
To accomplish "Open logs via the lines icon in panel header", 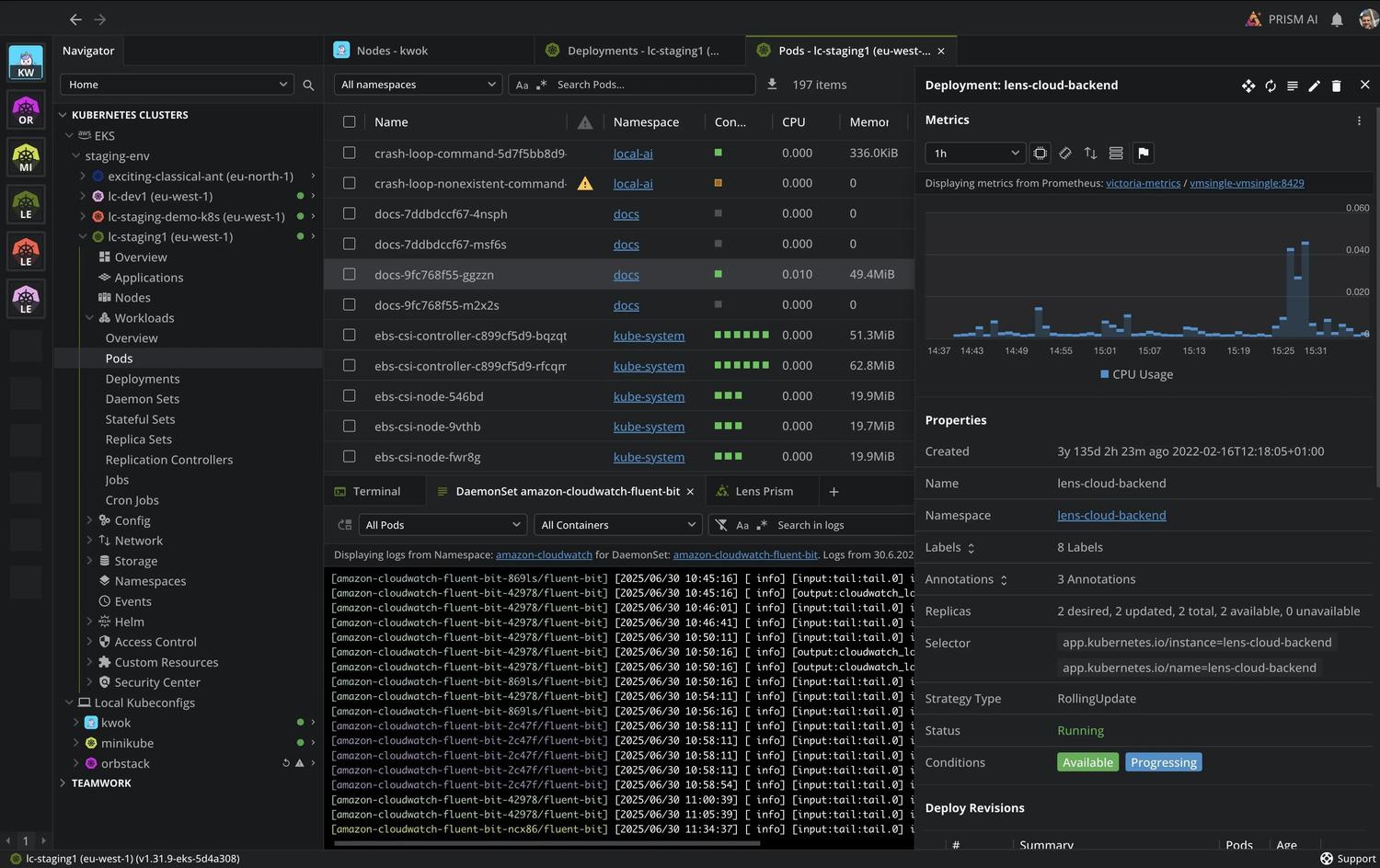I will click(x=1292, y=86).
